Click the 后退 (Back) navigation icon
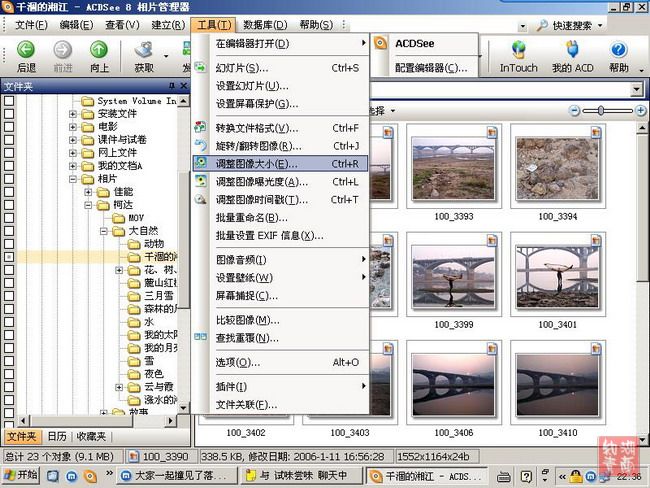 26,50
